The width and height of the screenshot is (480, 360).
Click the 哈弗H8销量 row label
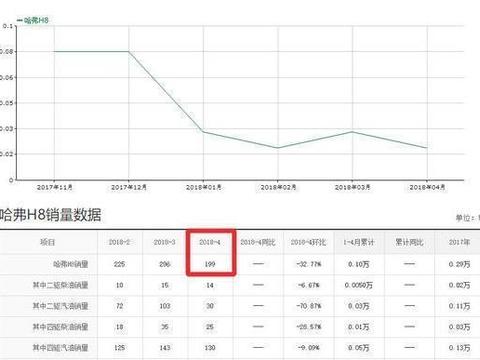pyautogui.click(x=71, y=264)
